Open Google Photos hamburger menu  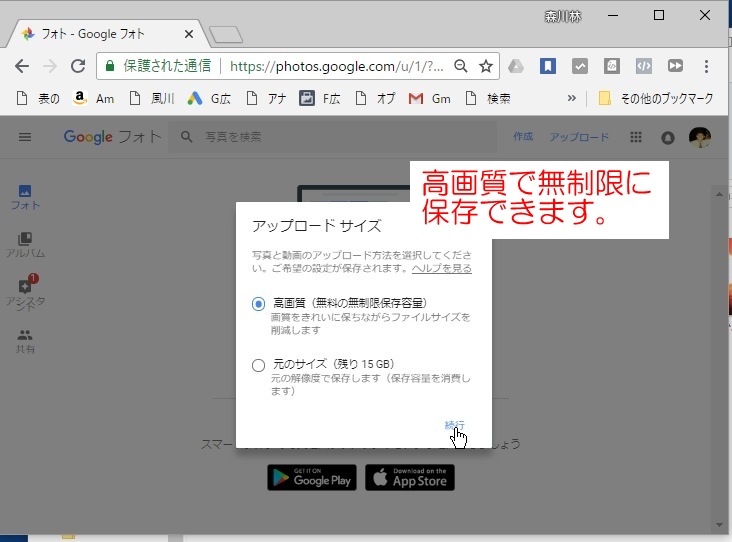[25, 137]
